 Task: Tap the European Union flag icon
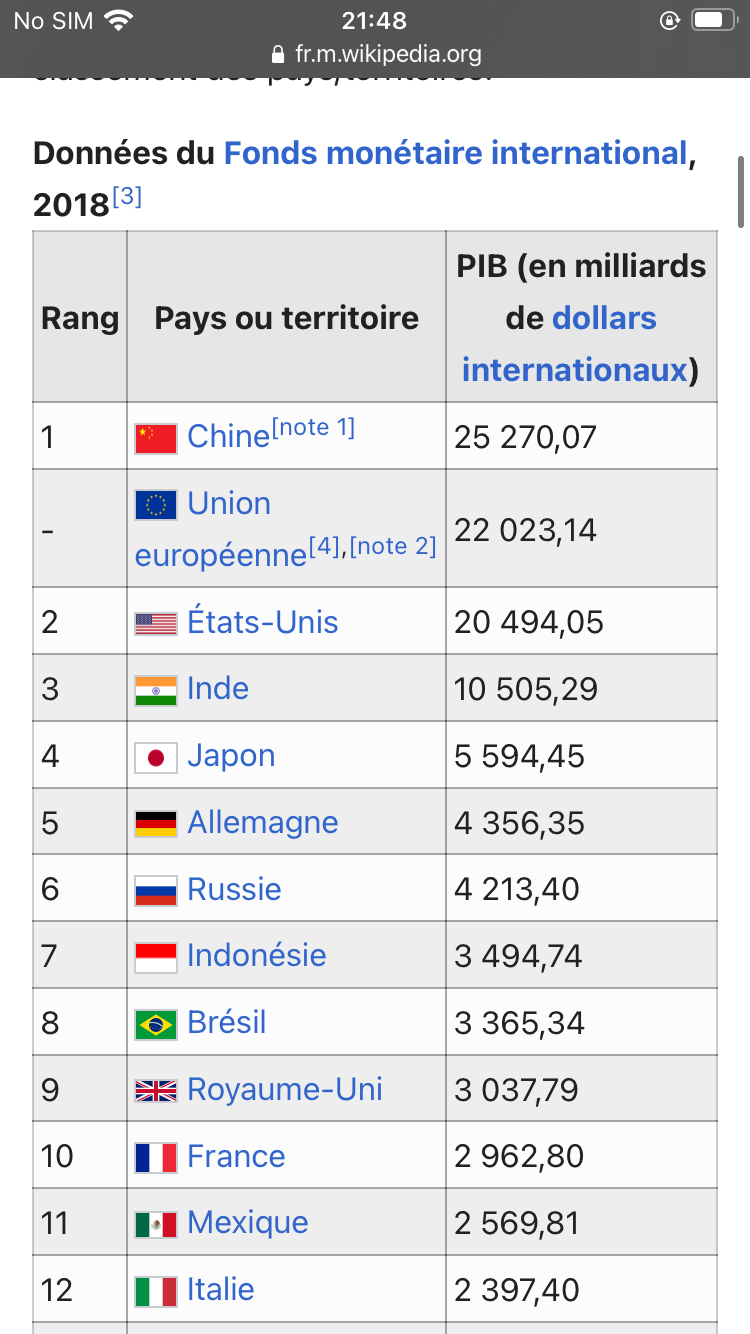156,505
